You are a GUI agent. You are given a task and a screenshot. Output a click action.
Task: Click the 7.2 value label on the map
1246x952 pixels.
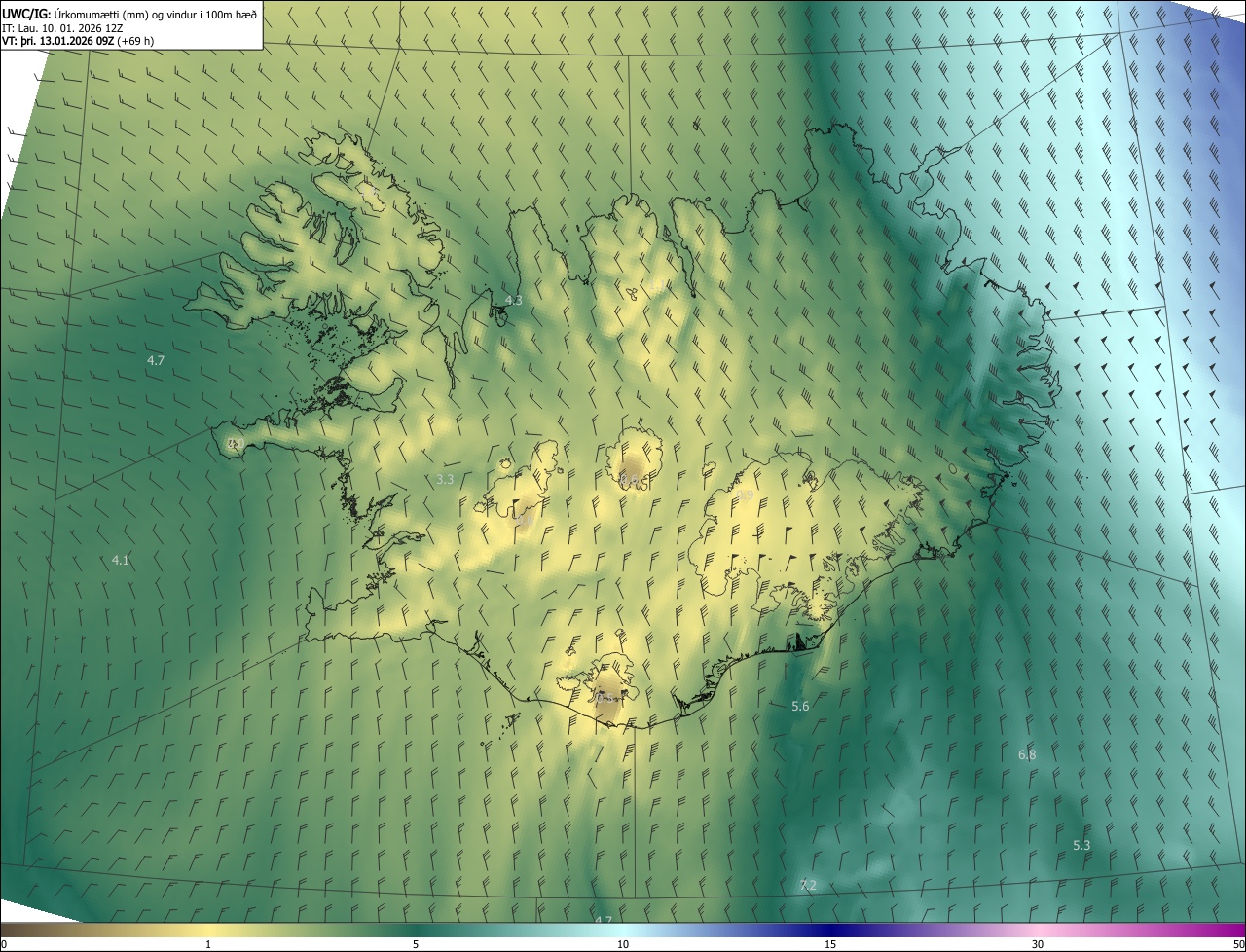tap(808, 885)
